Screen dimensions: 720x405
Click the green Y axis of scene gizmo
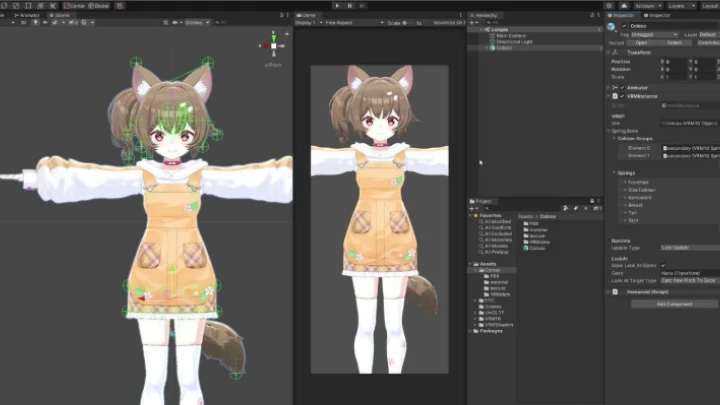pos(274,37)
